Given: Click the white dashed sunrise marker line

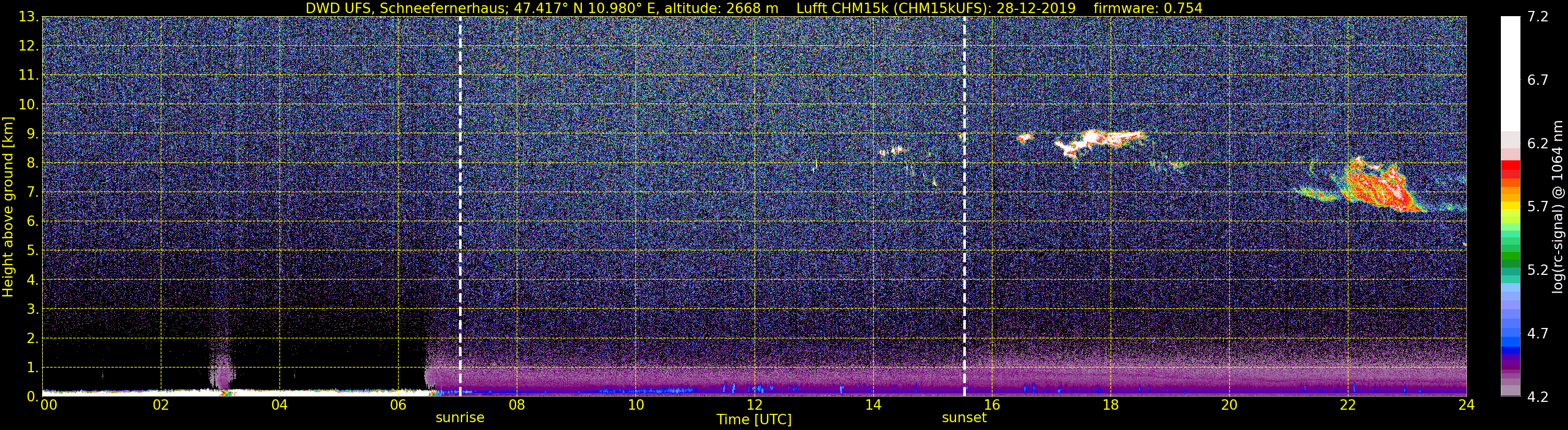Looking at the screenshot, I should click(460, 206).
